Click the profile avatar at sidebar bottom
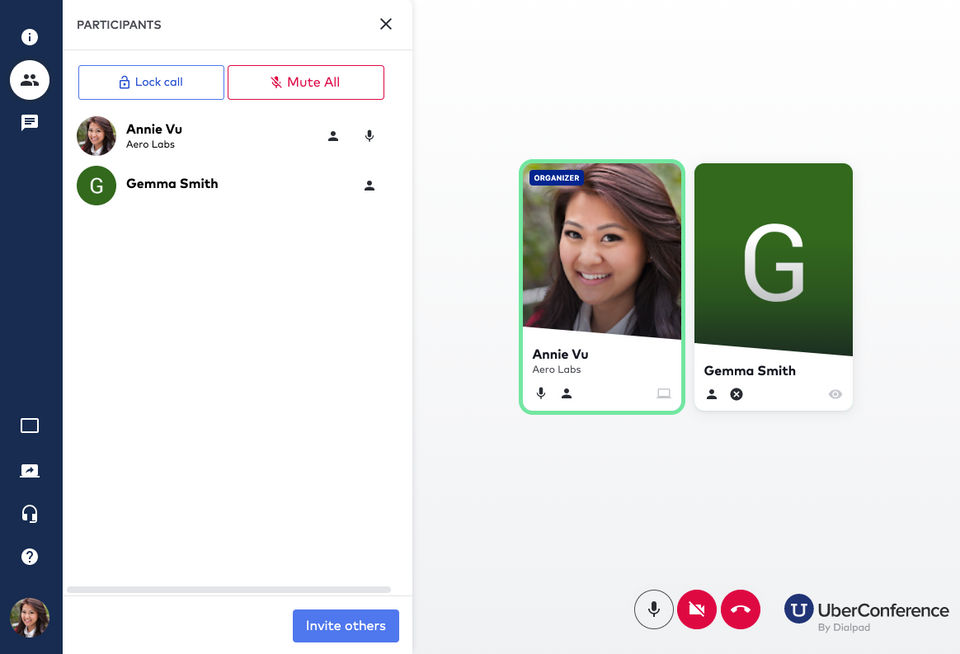 pos(29,617)
